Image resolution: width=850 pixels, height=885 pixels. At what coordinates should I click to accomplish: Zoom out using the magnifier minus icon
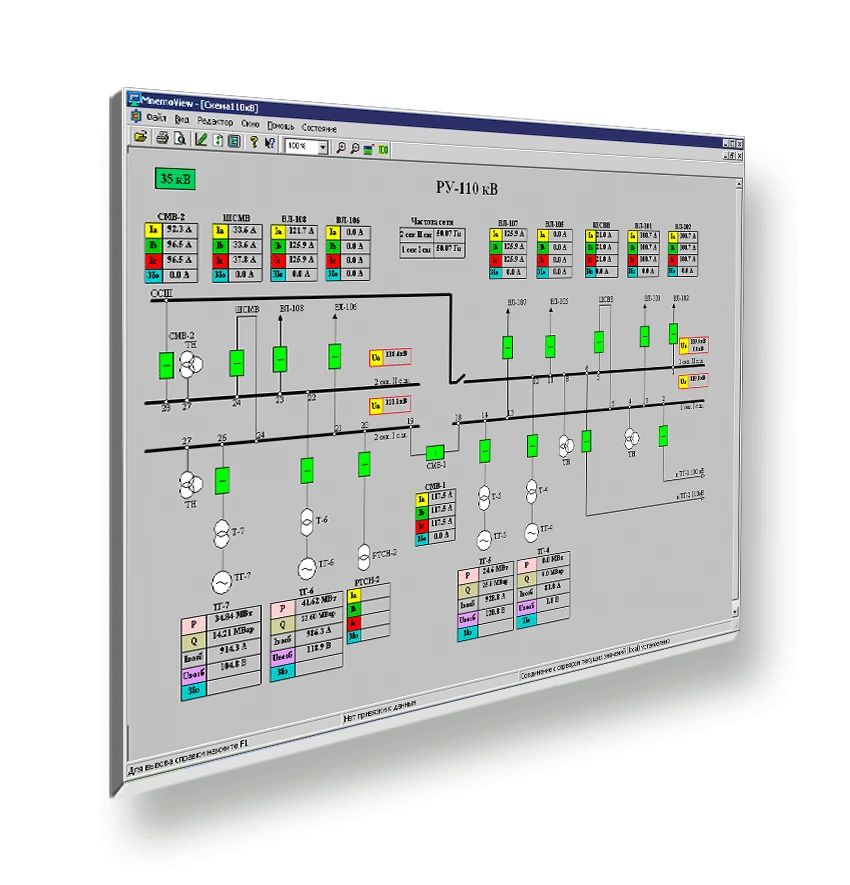pos(355,148)
